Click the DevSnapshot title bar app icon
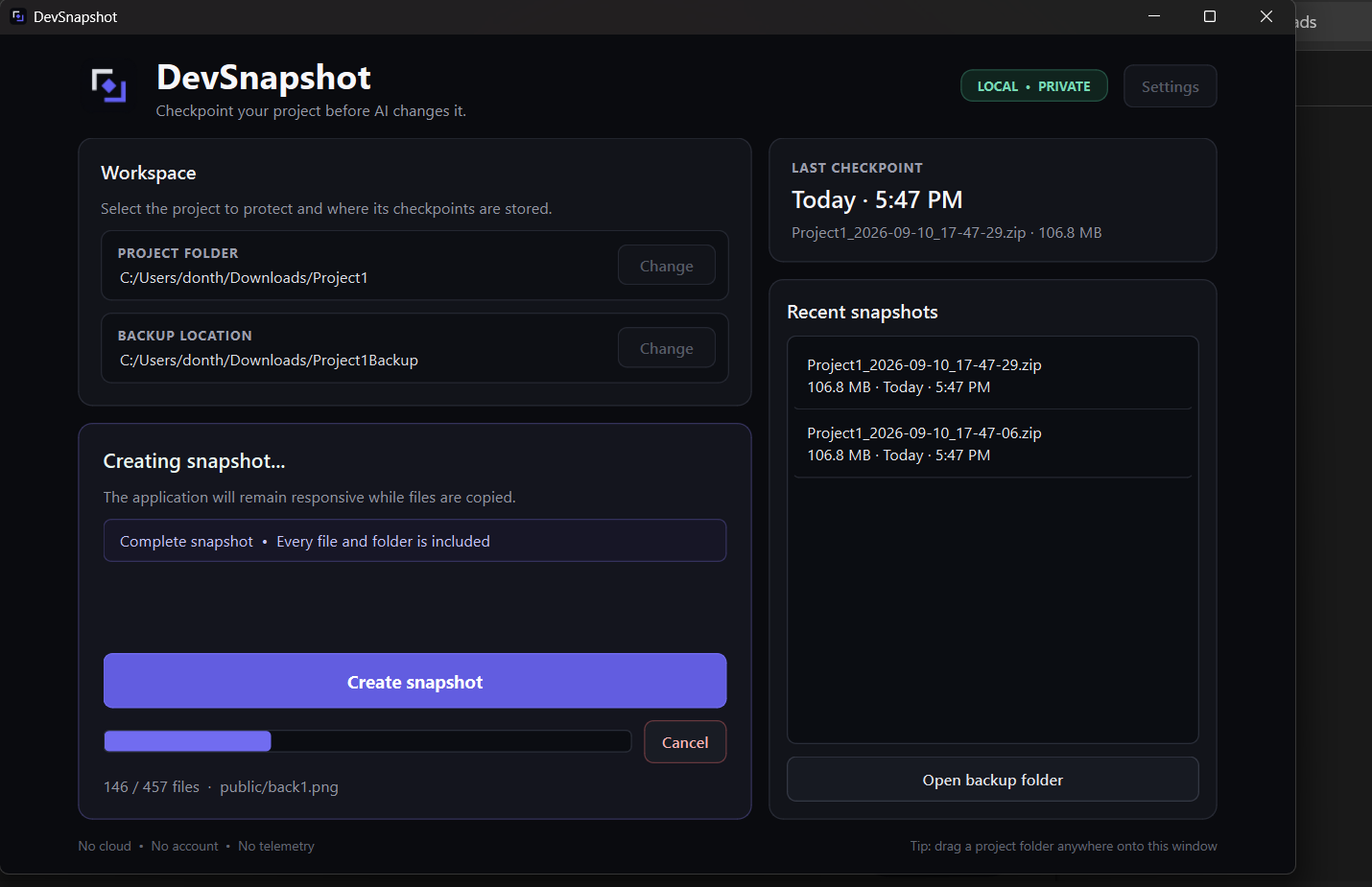Screen dimensions: 1372x887 point(17,16)
